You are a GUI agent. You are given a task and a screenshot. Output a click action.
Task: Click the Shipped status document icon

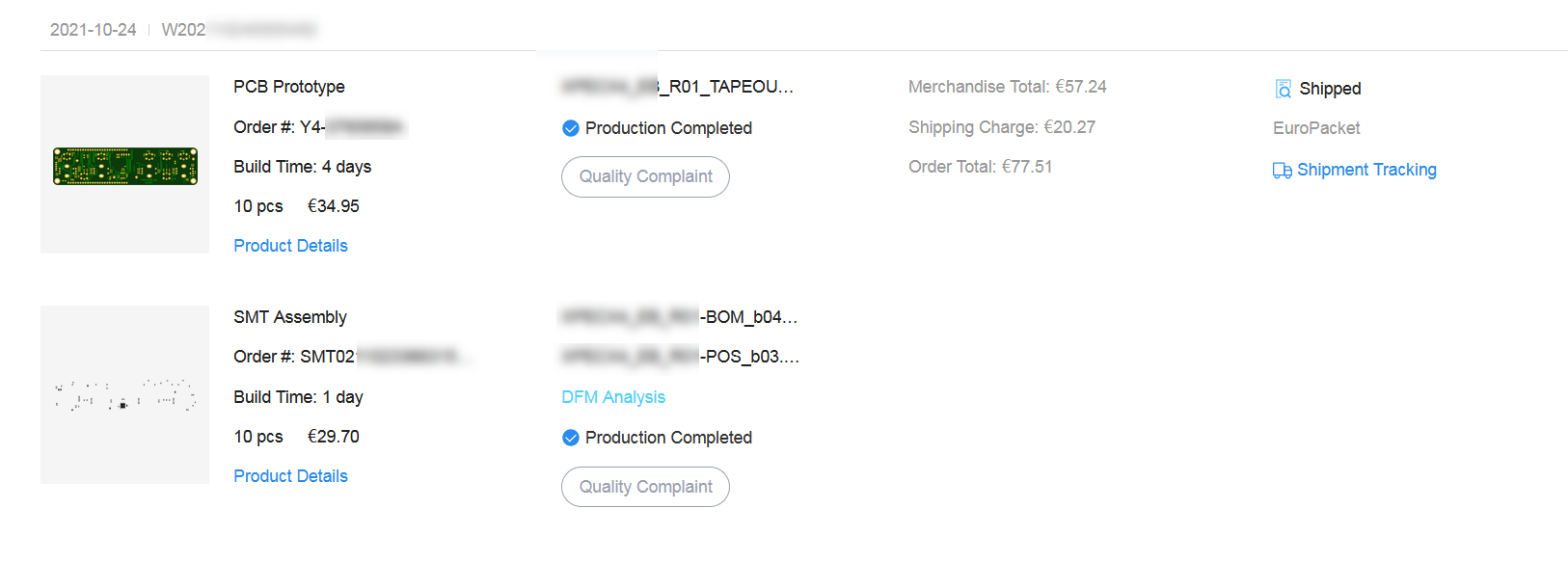[1283, 89]
